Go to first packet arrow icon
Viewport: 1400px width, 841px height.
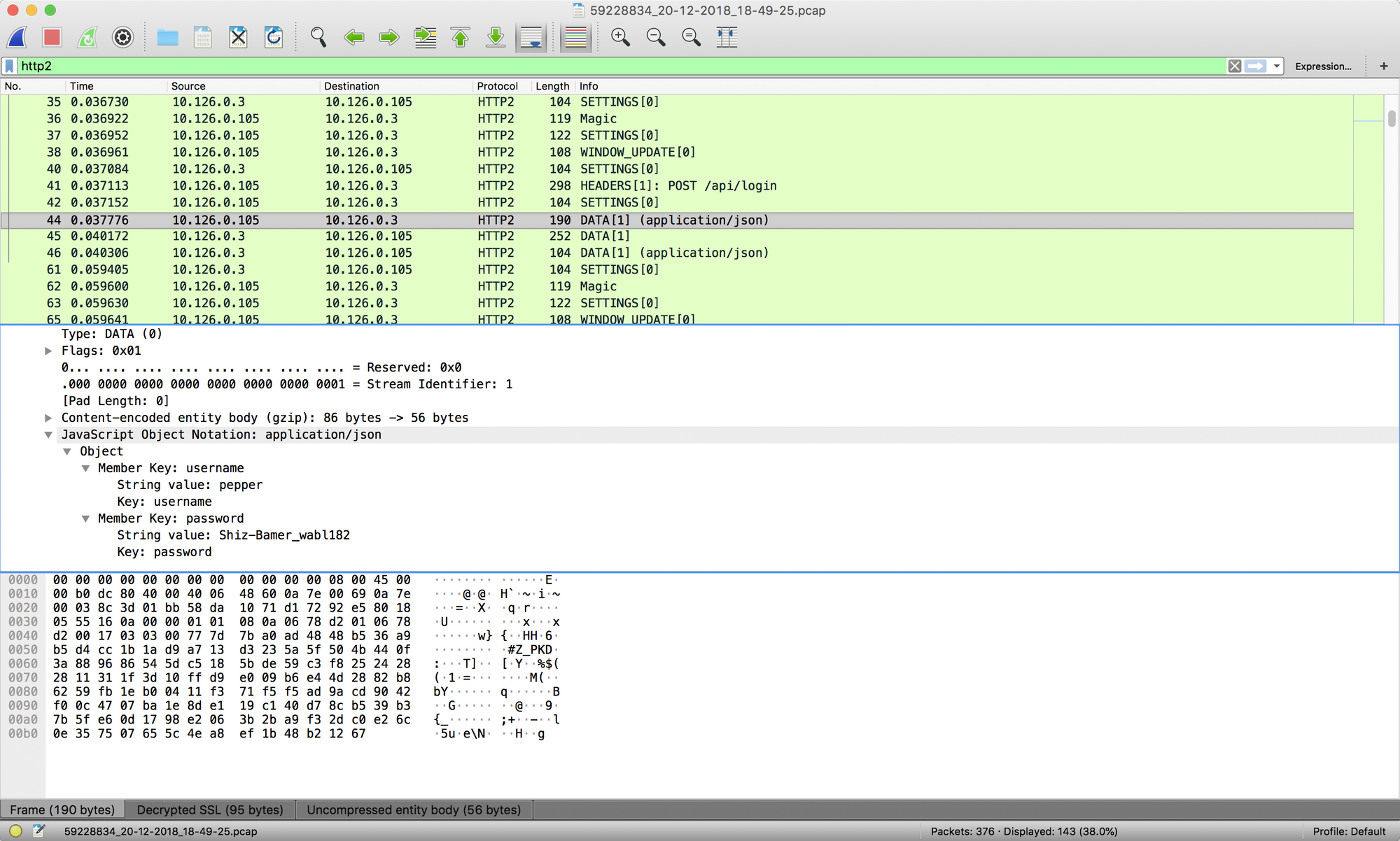click(461, 37)
